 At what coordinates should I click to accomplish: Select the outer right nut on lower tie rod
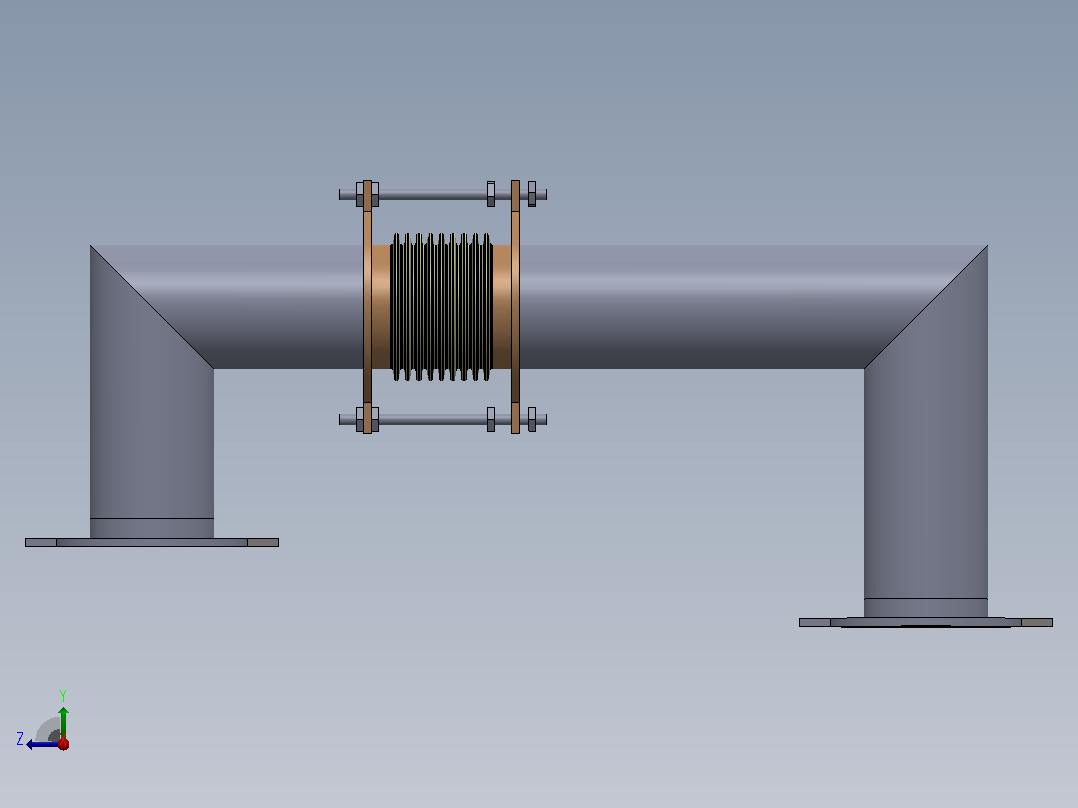[x=532, y=419]
